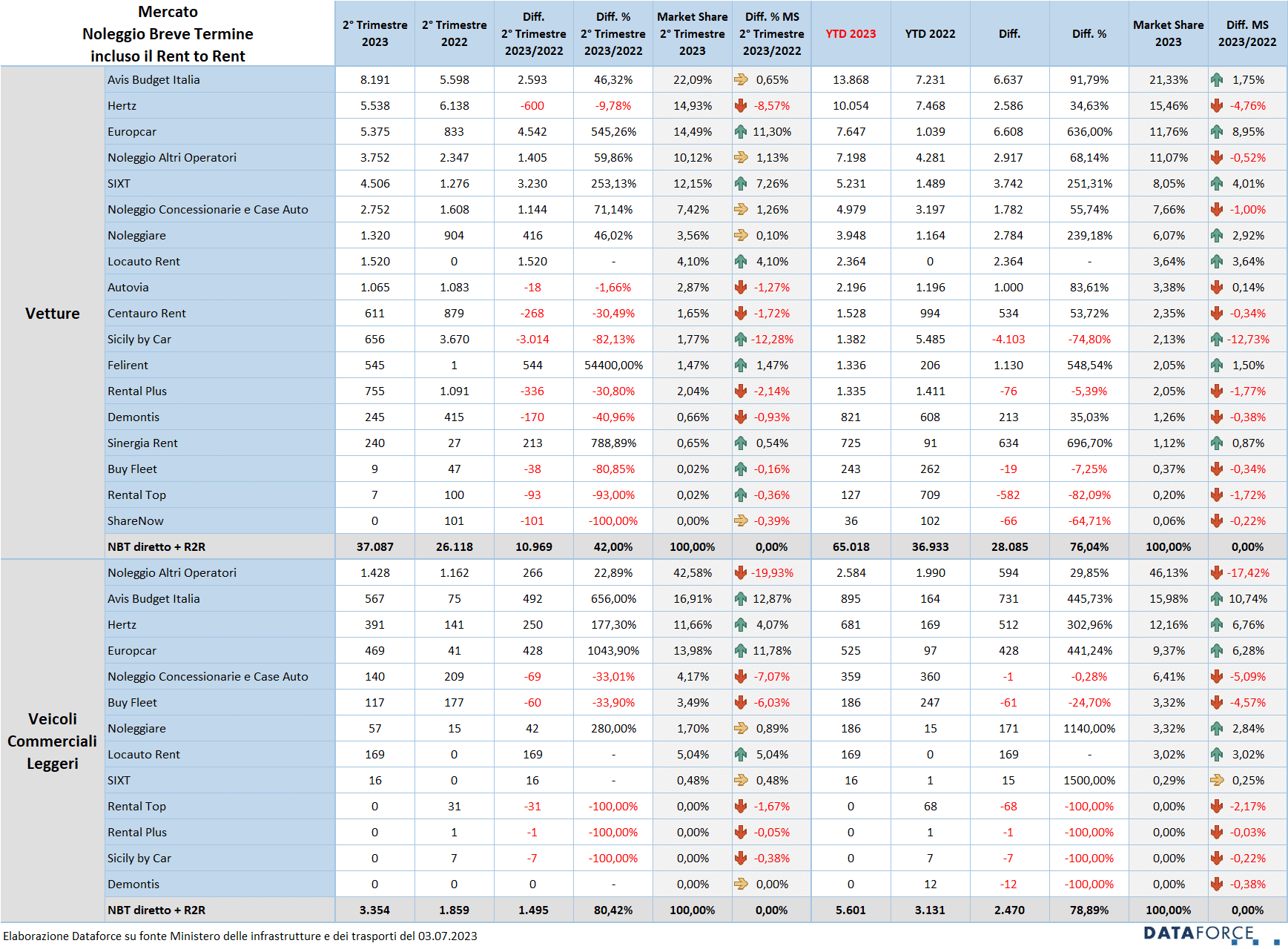Screen dimensions: 1288x949
Task: Click the green up arrow beside 2,92%
Action: click(1217, 235)
